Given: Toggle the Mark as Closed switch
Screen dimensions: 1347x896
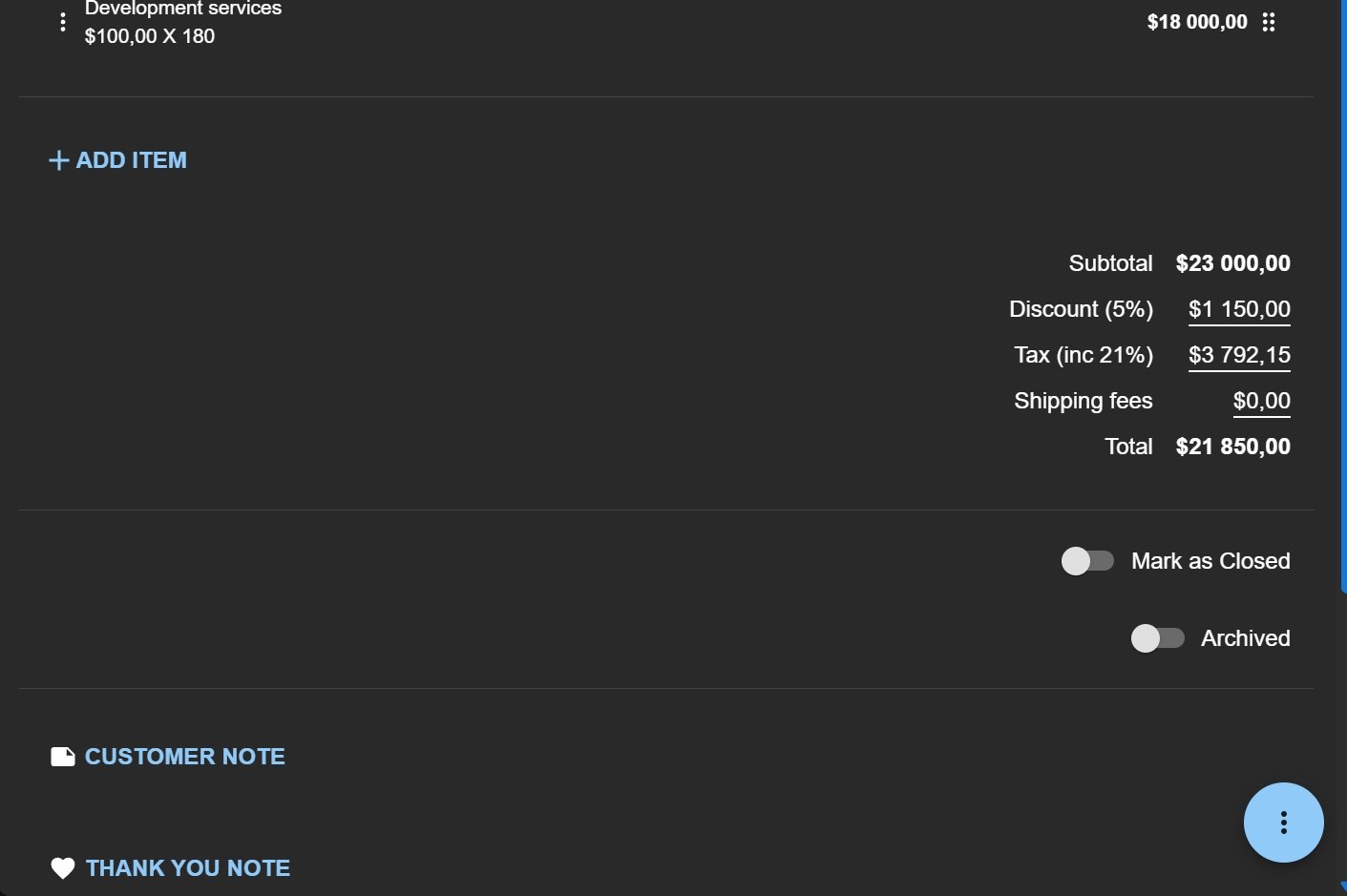Looking at the screenshot, I should pos(1087,561).
